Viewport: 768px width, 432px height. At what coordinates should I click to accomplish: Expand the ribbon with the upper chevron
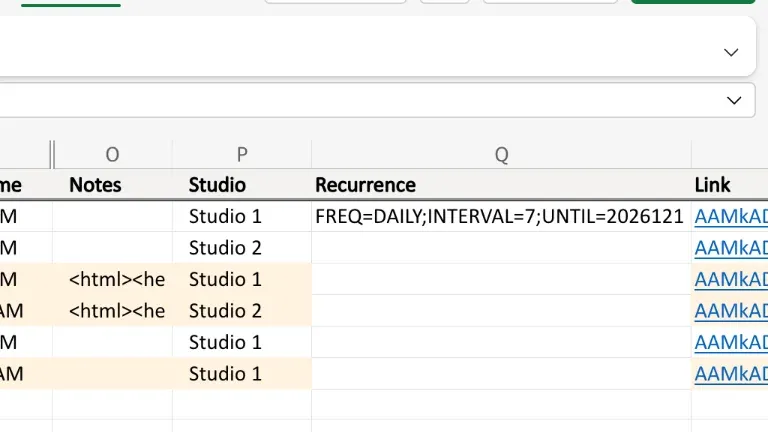click(x=731, y=52)
